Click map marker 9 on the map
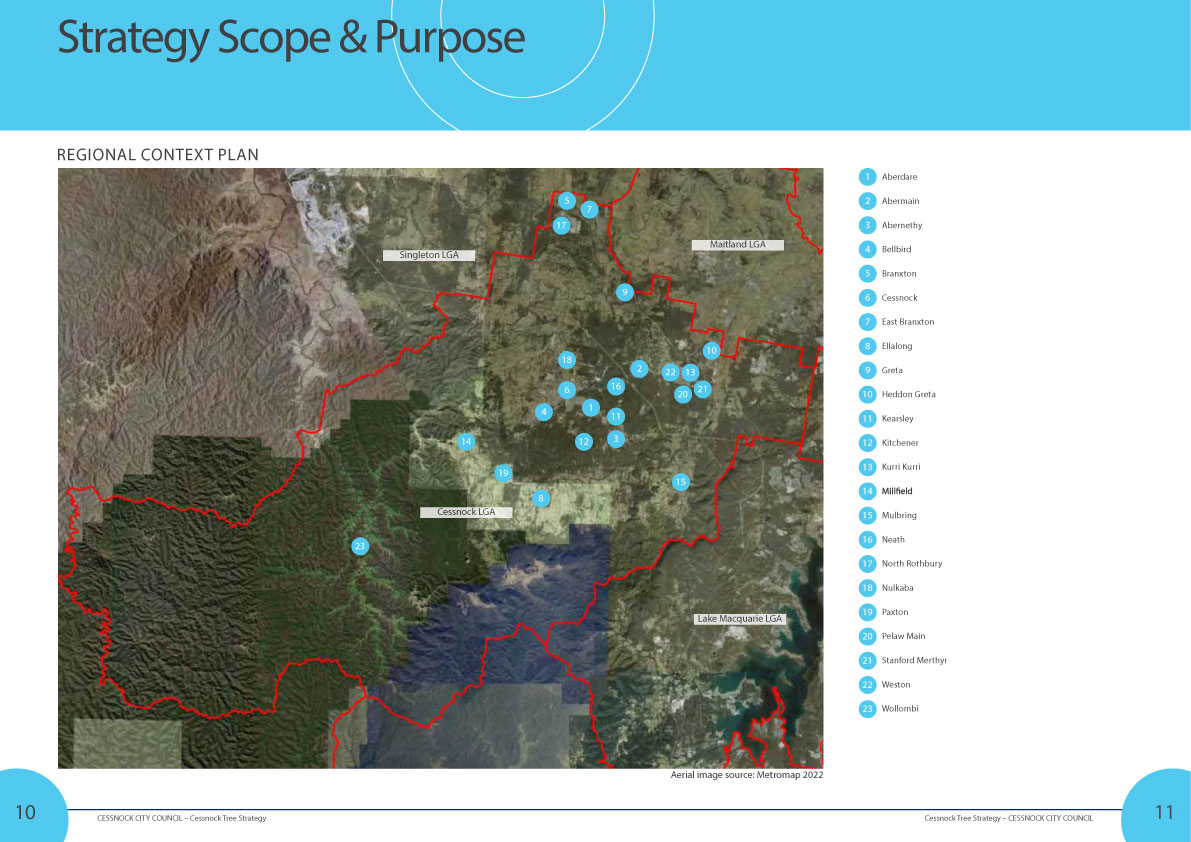This screenshot has width=1191, height=842. click(x=624, y=292)
